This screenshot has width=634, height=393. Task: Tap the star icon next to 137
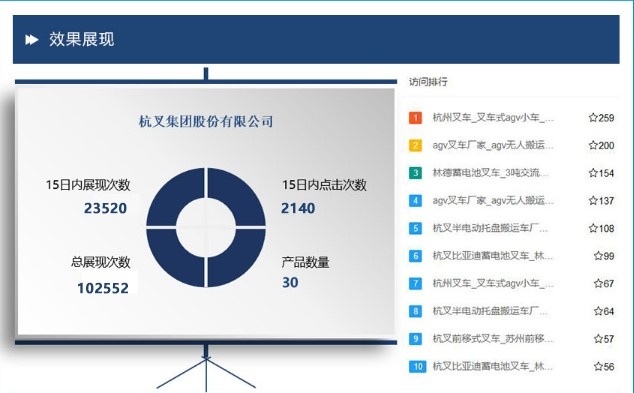(x=593, y=201)
